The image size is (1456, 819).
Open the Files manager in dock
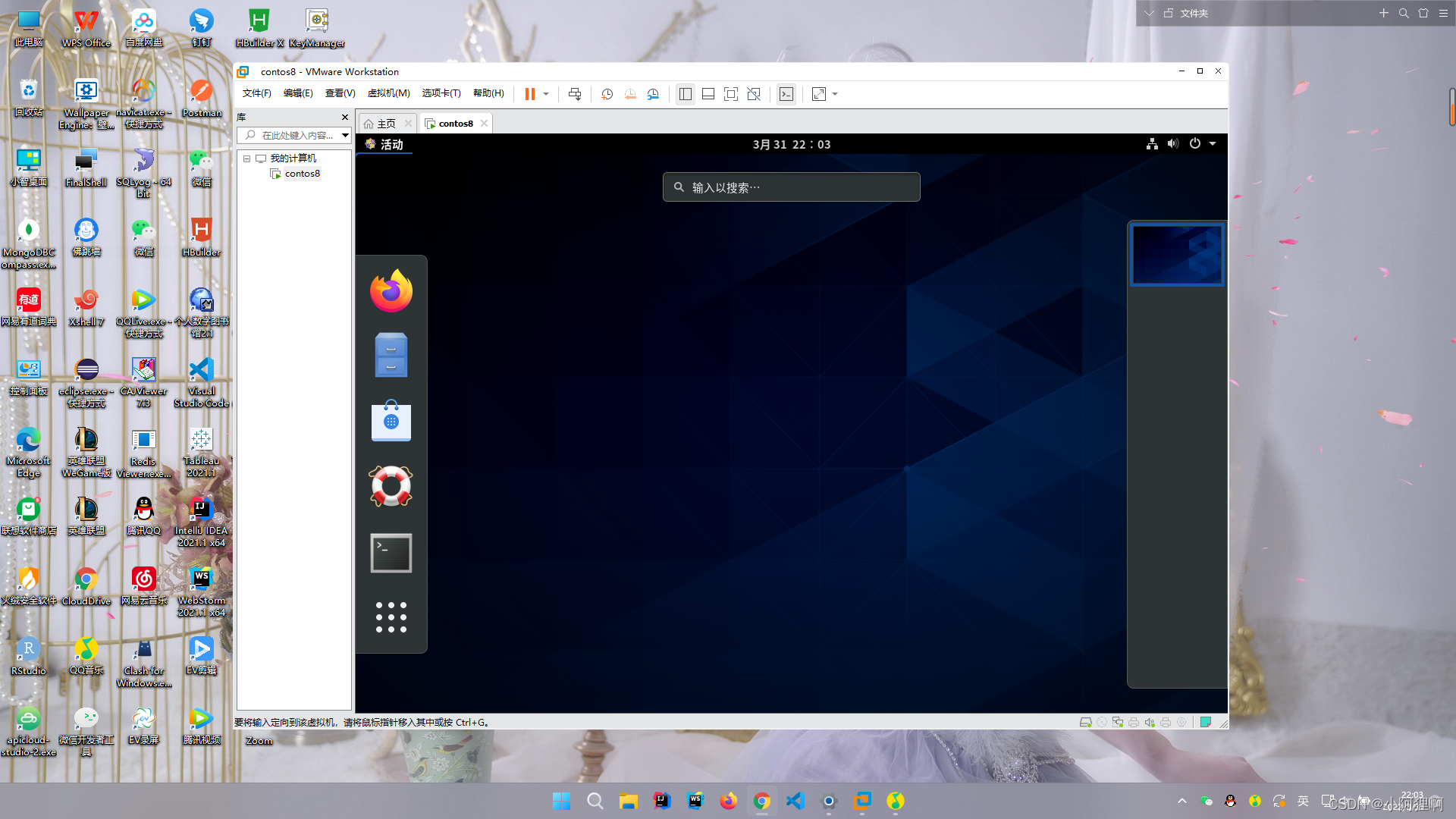pyautogui.click(x=391, y=355)
